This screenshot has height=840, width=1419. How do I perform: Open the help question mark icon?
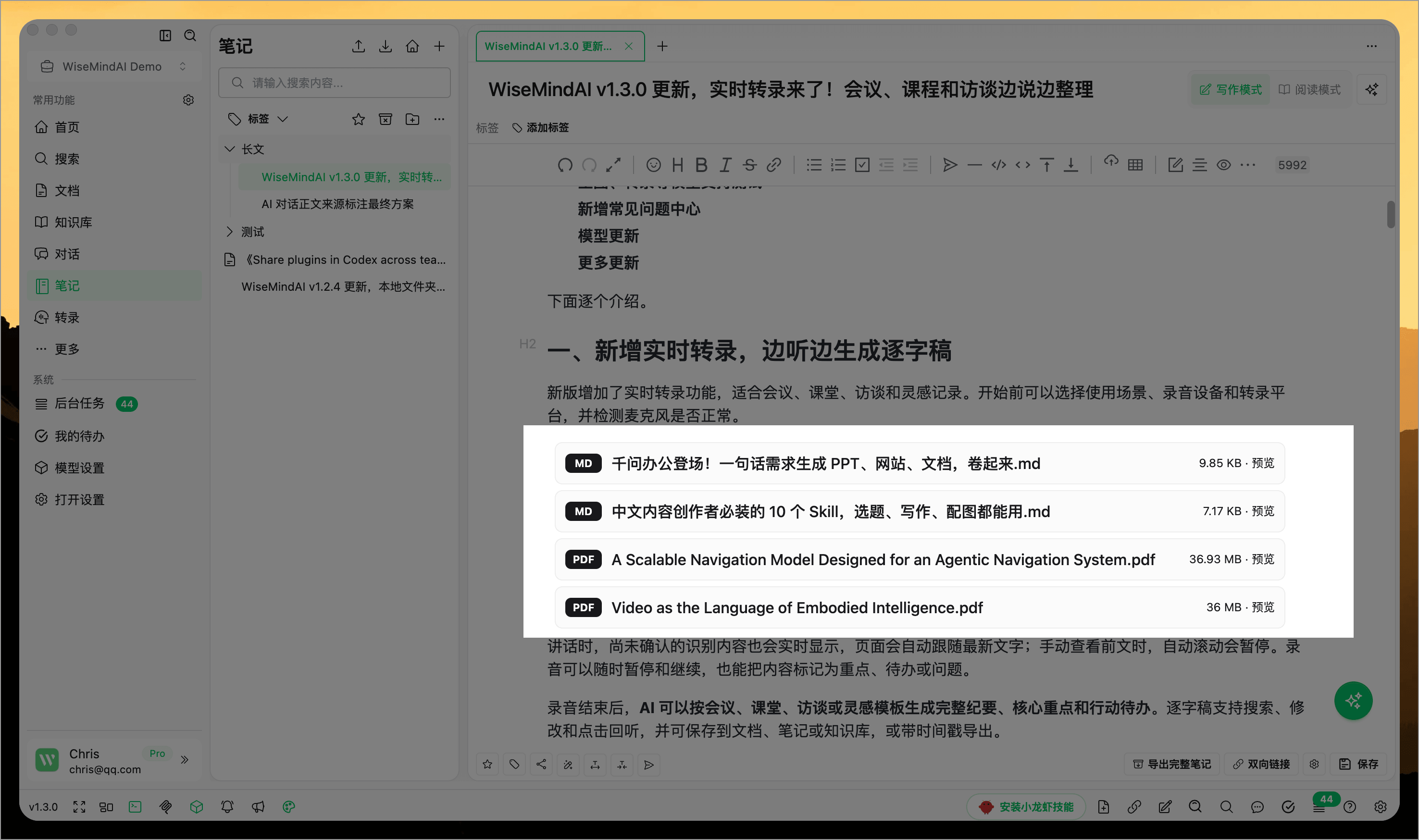(1349, 807)
